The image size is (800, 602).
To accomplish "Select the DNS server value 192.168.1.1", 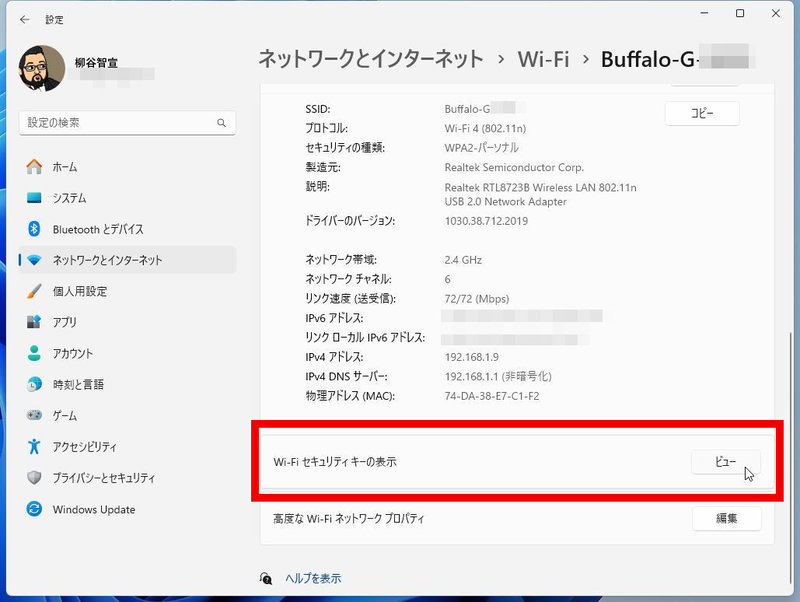I will pos(470,377).
